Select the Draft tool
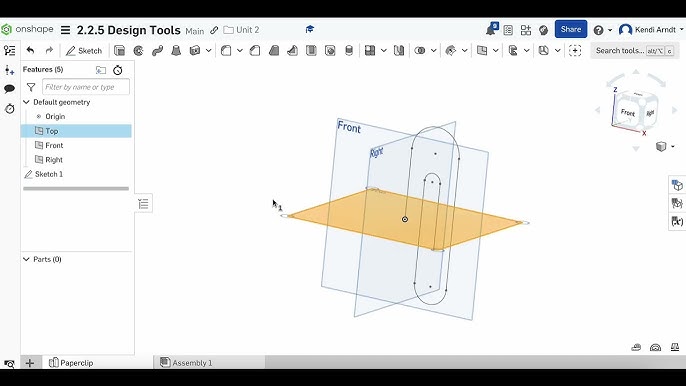Image resolution: width=686 pixels, height=386 pixels. [x=274, y=51]
